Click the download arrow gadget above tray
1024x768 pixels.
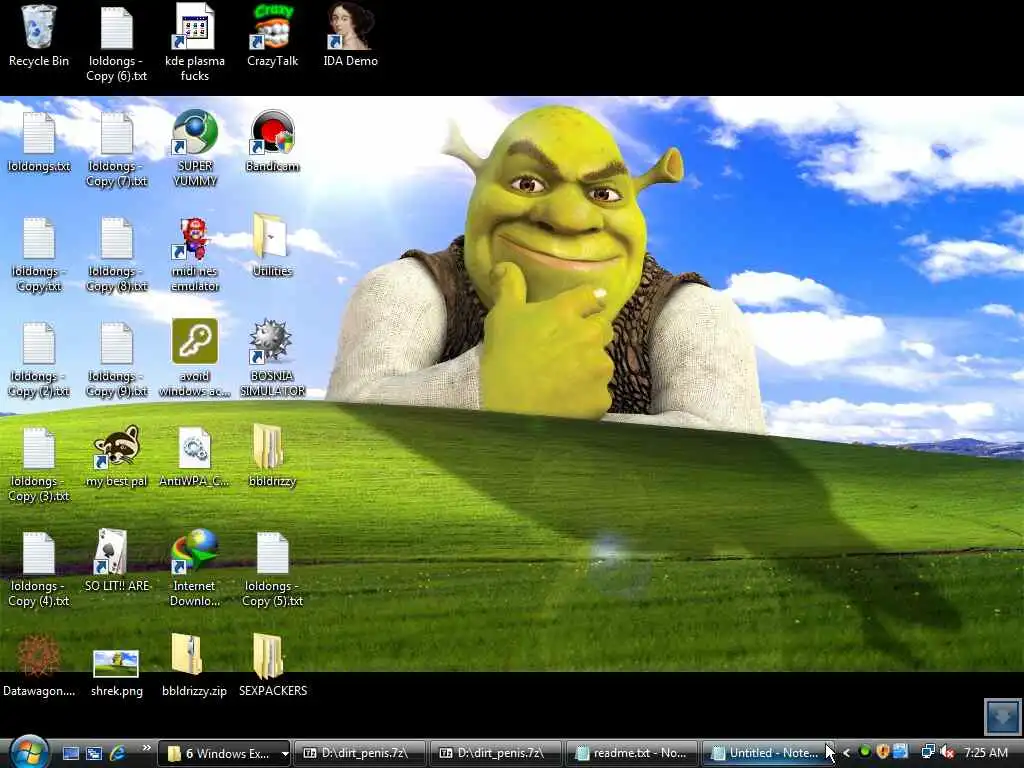coord(1002,717)
